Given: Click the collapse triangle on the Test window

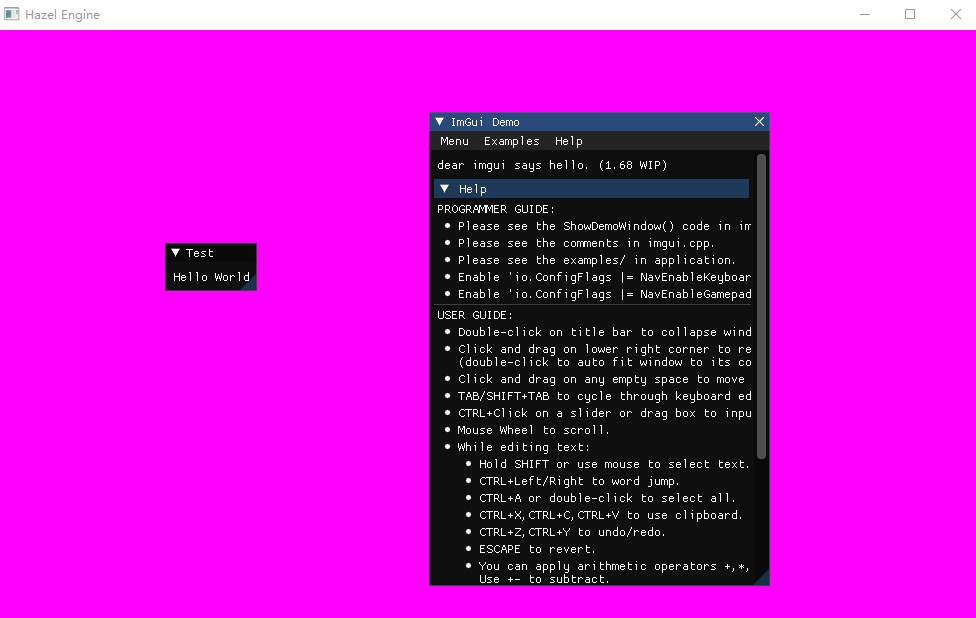Looking at the screenshot, I should tap(176, 253).
